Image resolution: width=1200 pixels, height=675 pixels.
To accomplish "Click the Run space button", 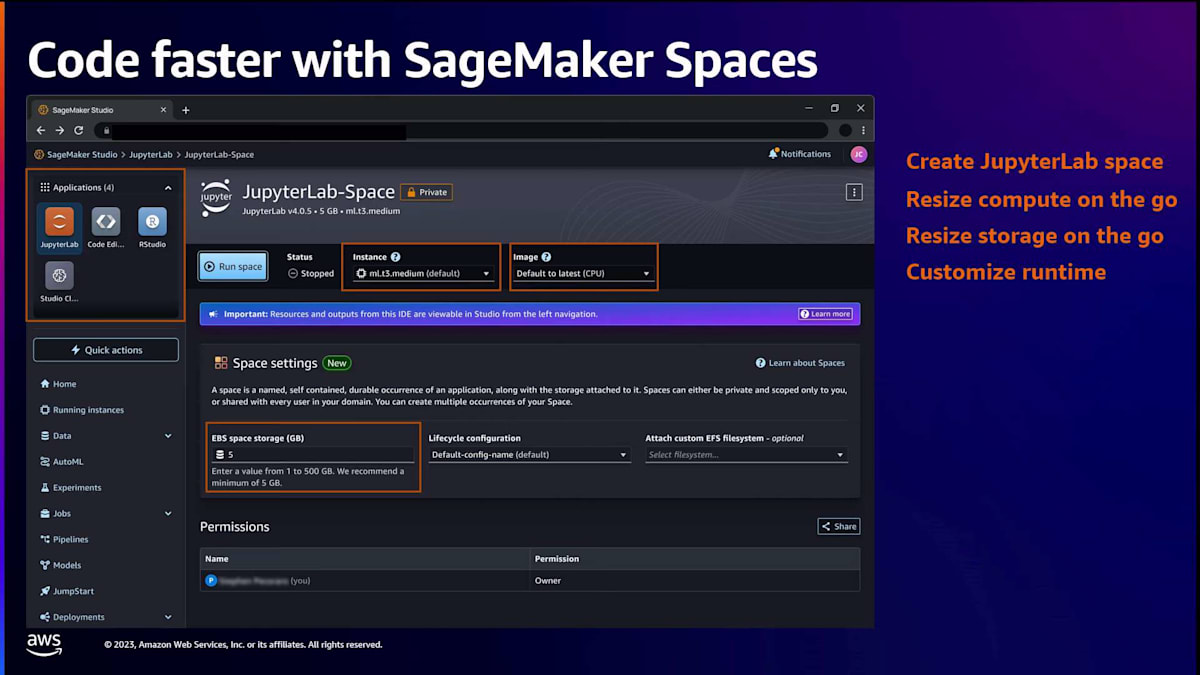I will tap(233, 267).
